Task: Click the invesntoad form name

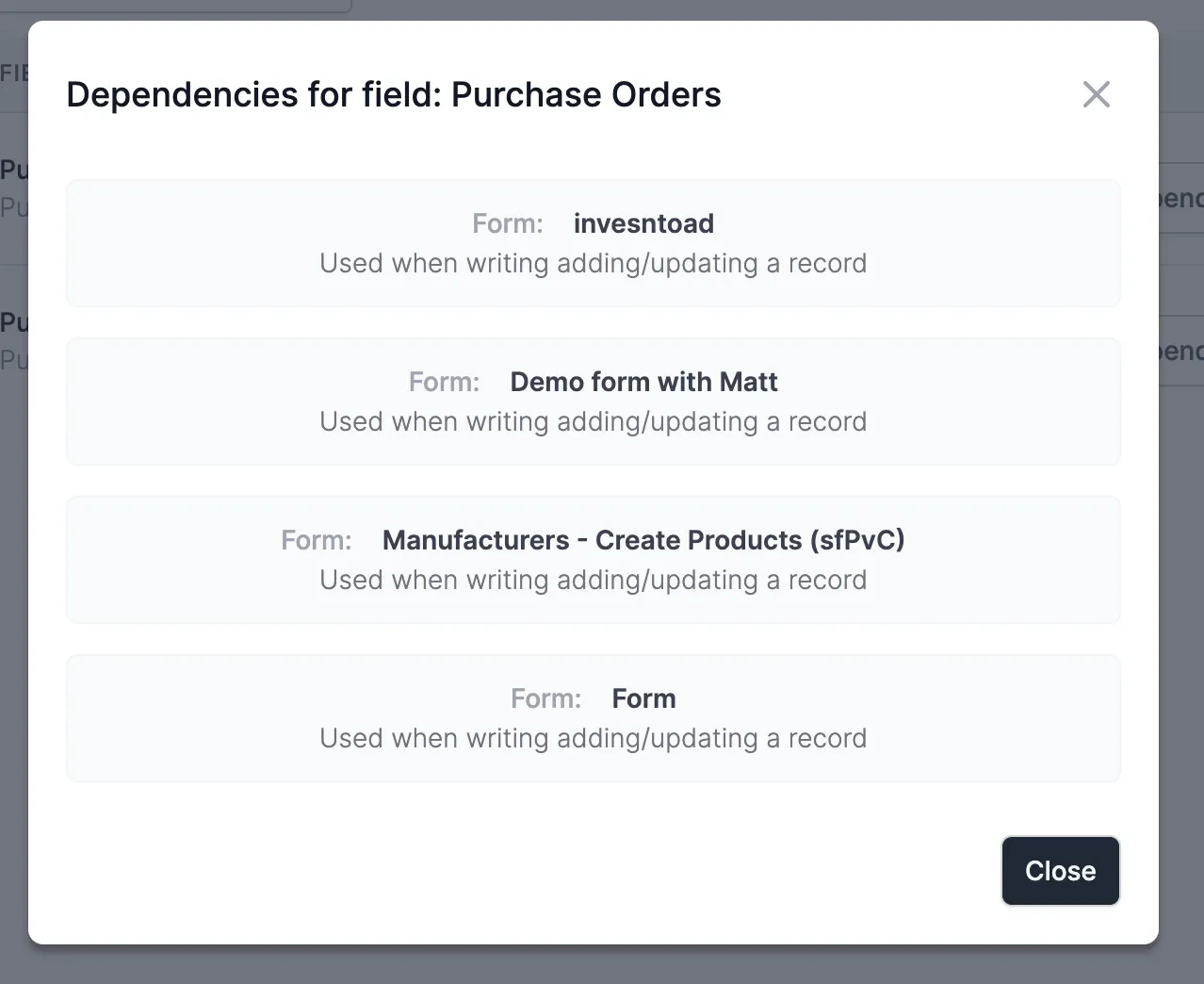Action: pos(643,223)
